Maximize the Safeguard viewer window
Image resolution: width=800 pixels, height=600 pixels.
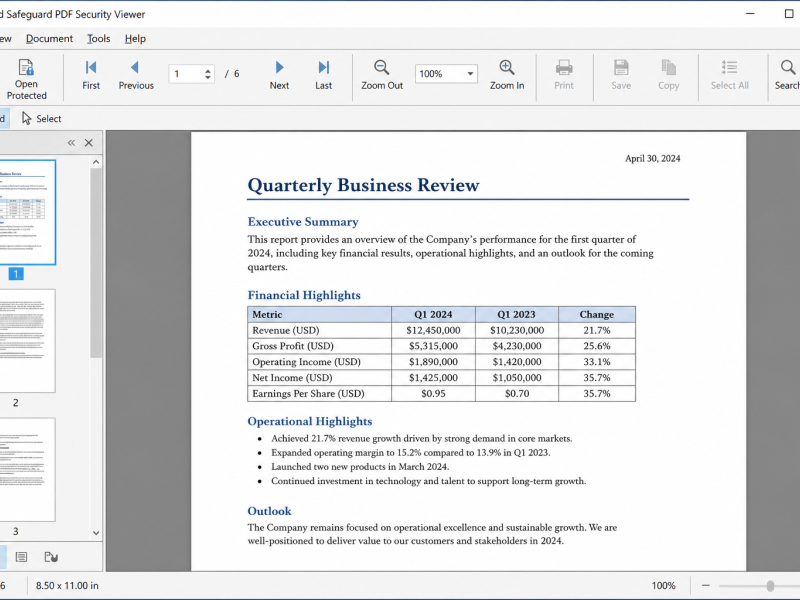789,14
